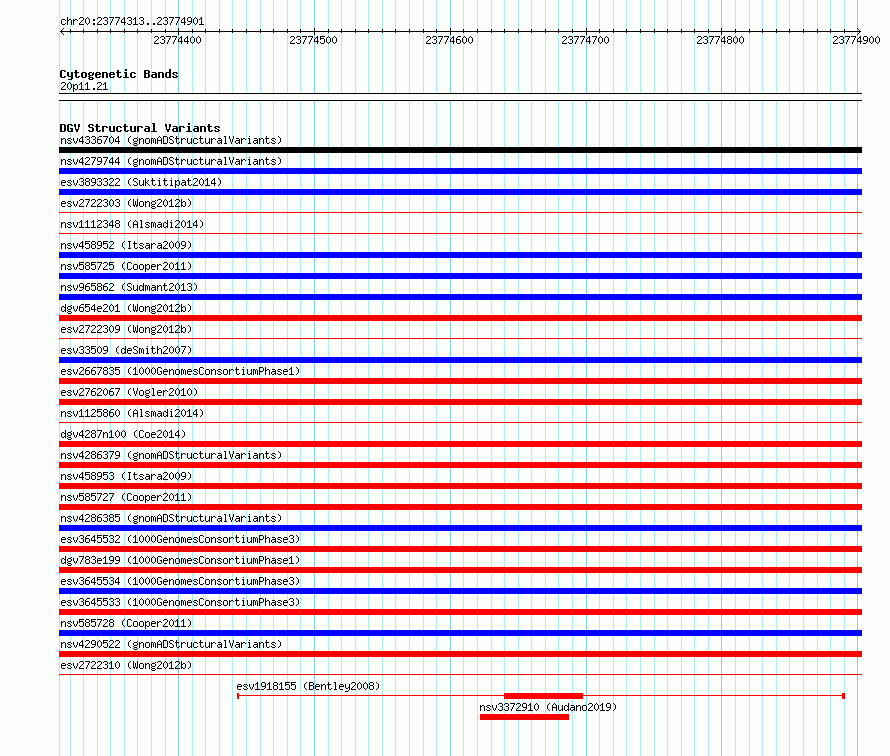Image resolution: width=890 pixels, height=756 pixels.
Task: Click the blue bar under nsv585728
Action: (x=460, y=633)
